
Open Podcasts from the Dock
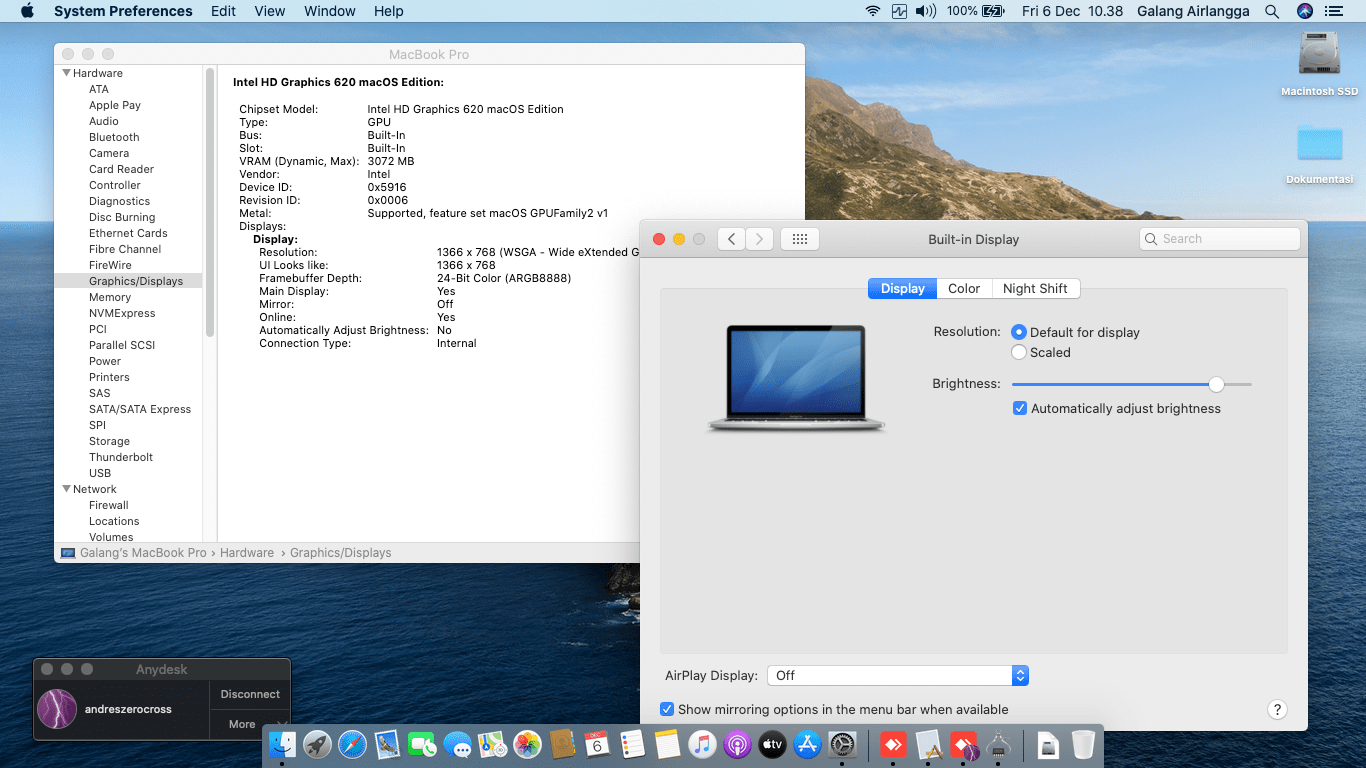click(737, 744)
